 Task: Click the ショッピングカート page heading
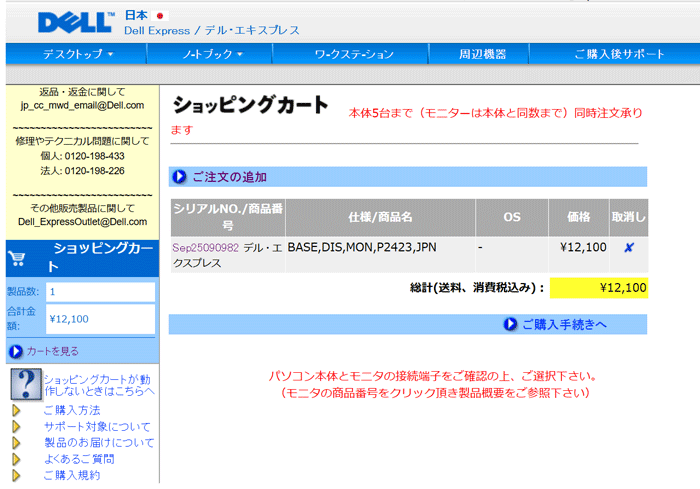click(250, 105)
